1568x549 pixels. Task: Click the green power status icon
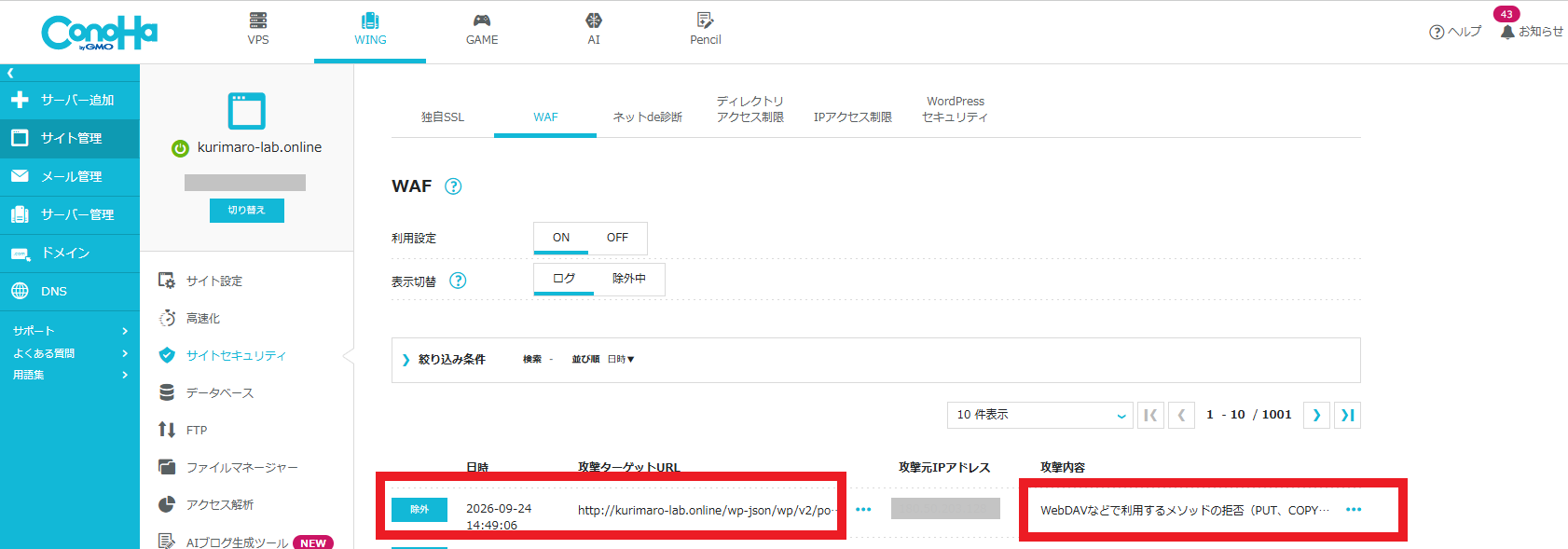tap(181, 148)
